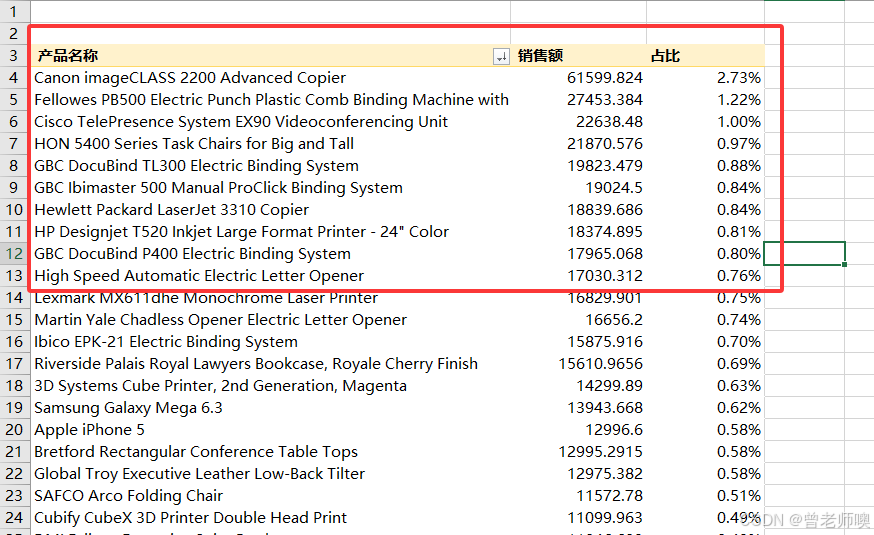Click the sales value 11099.963

click(579, 518)
